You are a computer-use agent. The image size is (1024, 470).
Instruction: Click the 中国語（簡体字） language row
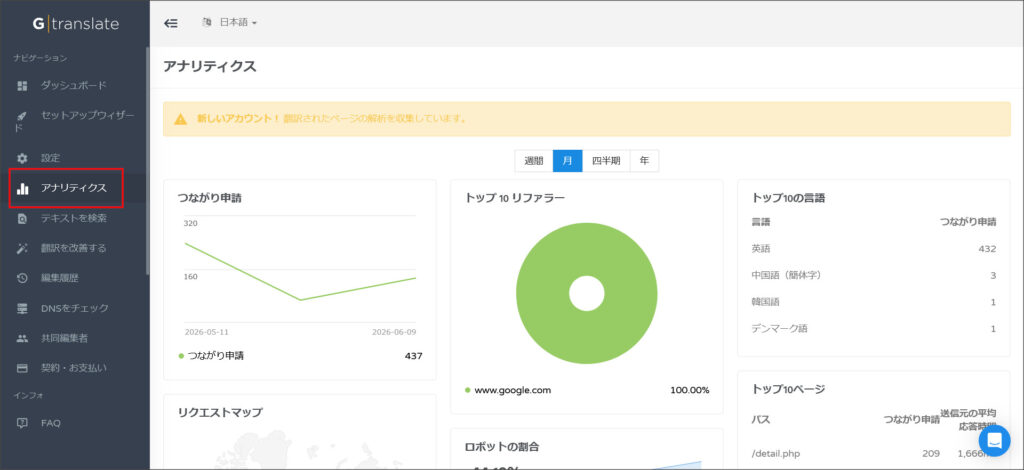point(874,275)
